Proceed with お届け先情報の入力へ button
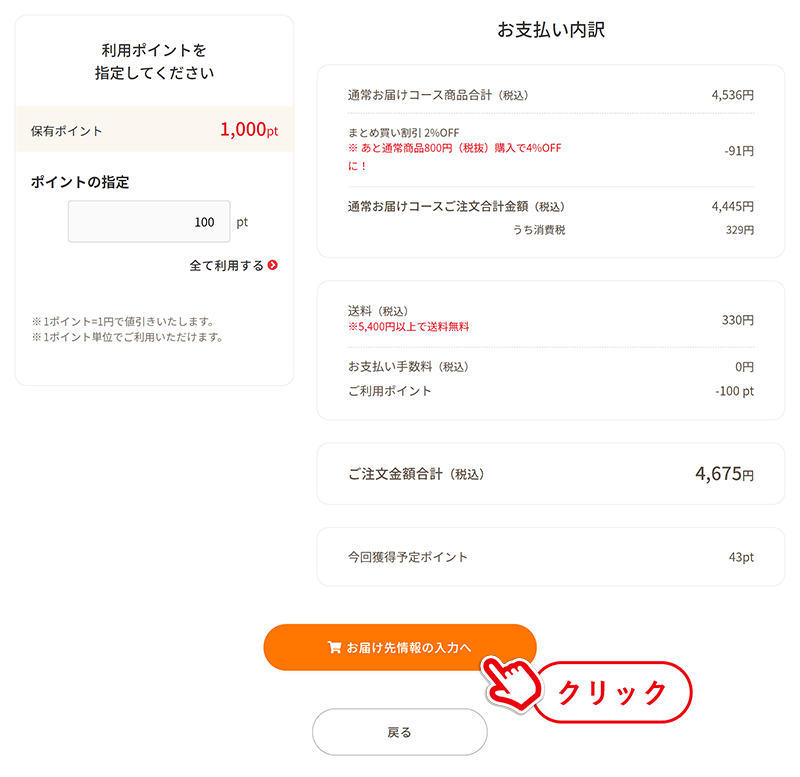Screen dimensions: 800x777 pos(400,647)
